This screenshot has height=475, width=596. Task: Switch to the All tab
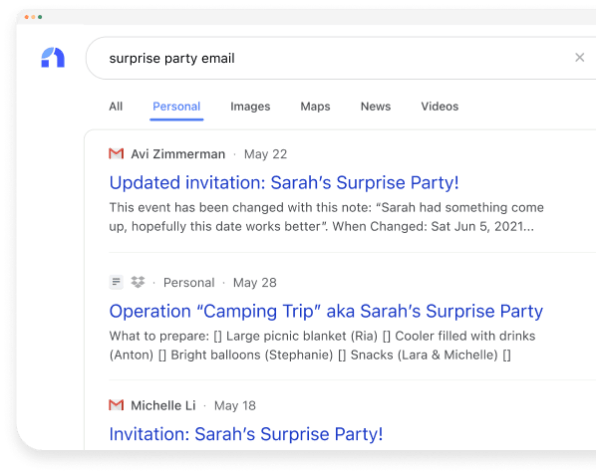[116, 106]
